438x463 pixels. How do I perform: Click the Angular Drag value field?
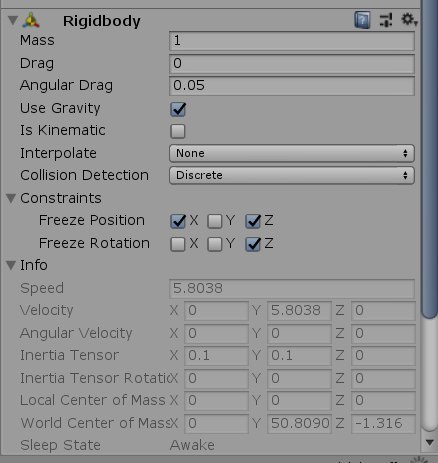click(x=292, y=86)
